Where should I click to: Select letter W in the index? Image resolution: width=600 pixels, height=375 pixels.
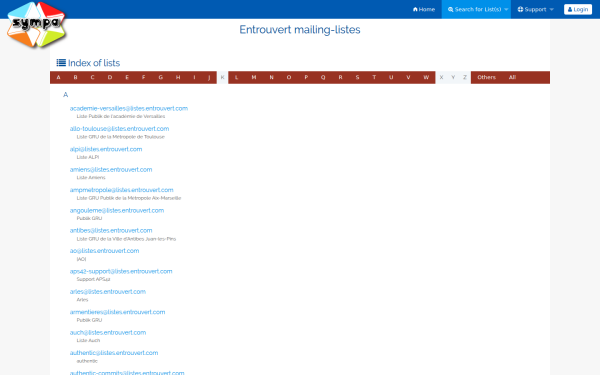click(426, 77)
